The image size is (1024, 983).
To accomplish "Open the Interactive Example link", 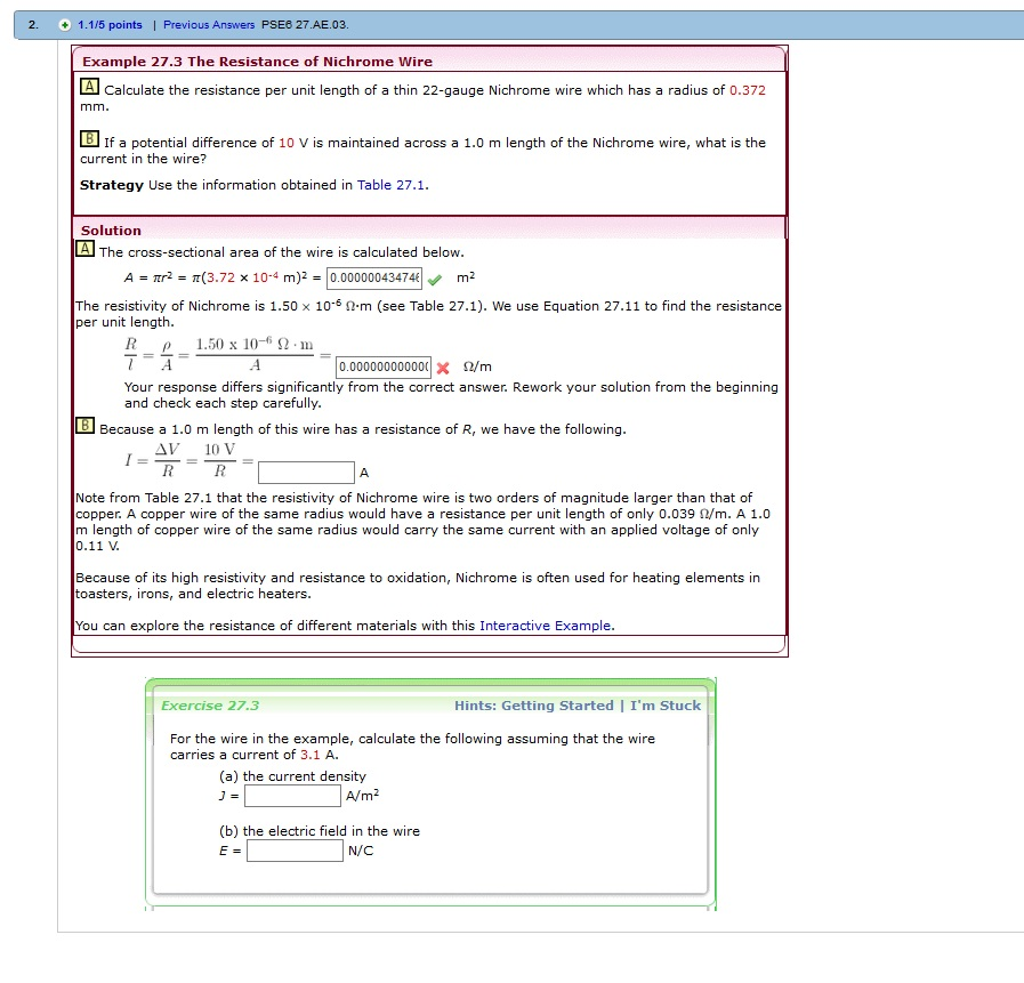I will 544,625.
